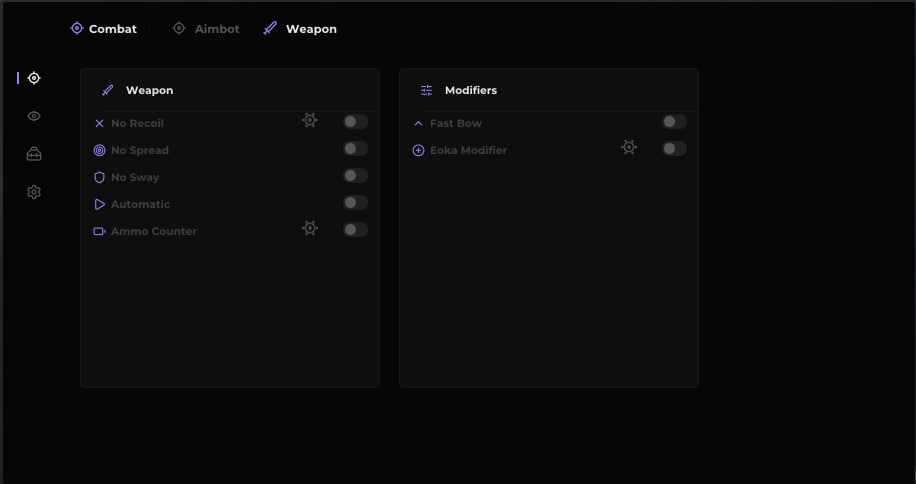The width and height of the screenshot is (916, 484).
Task: Enable the Eoka Modifier toggle
Action: (674, 148)
